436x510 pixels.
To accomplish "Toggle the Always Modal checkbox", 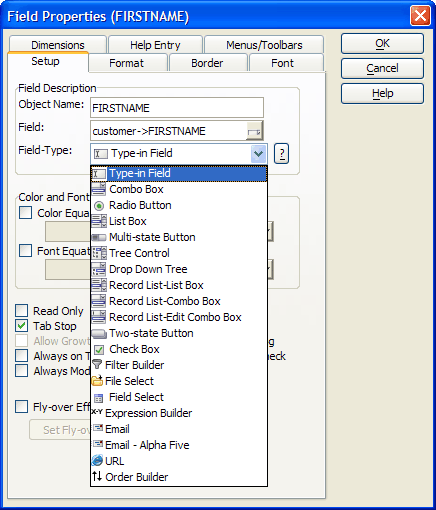I will tap(22, 371).
